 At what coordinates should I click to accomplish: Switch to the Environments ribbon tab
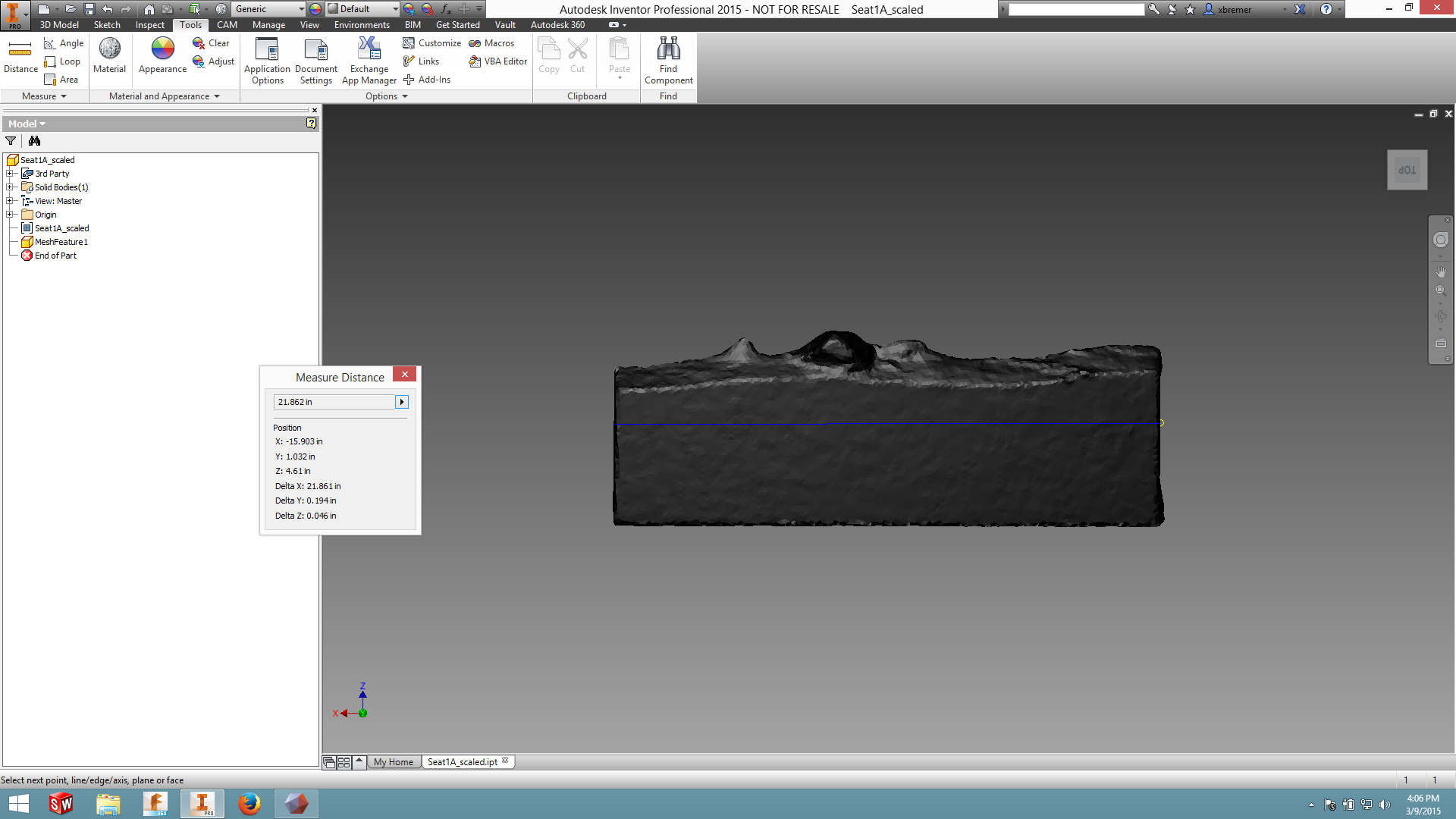point(362,25)
